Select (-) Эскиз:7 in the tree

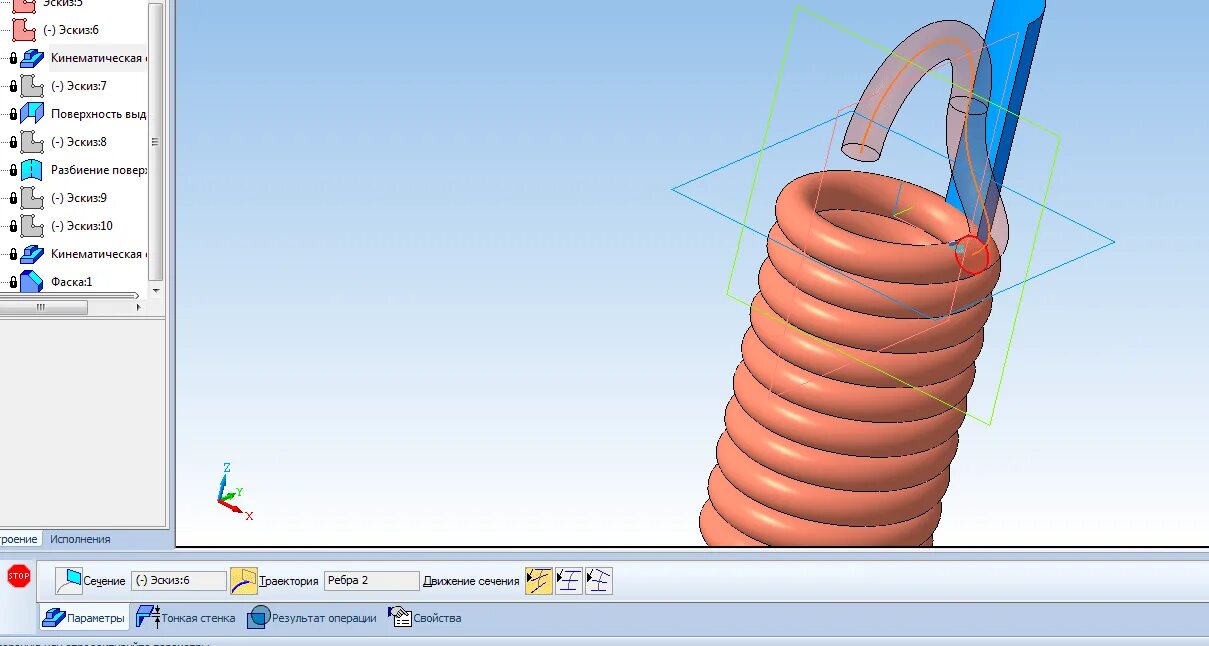79,86
